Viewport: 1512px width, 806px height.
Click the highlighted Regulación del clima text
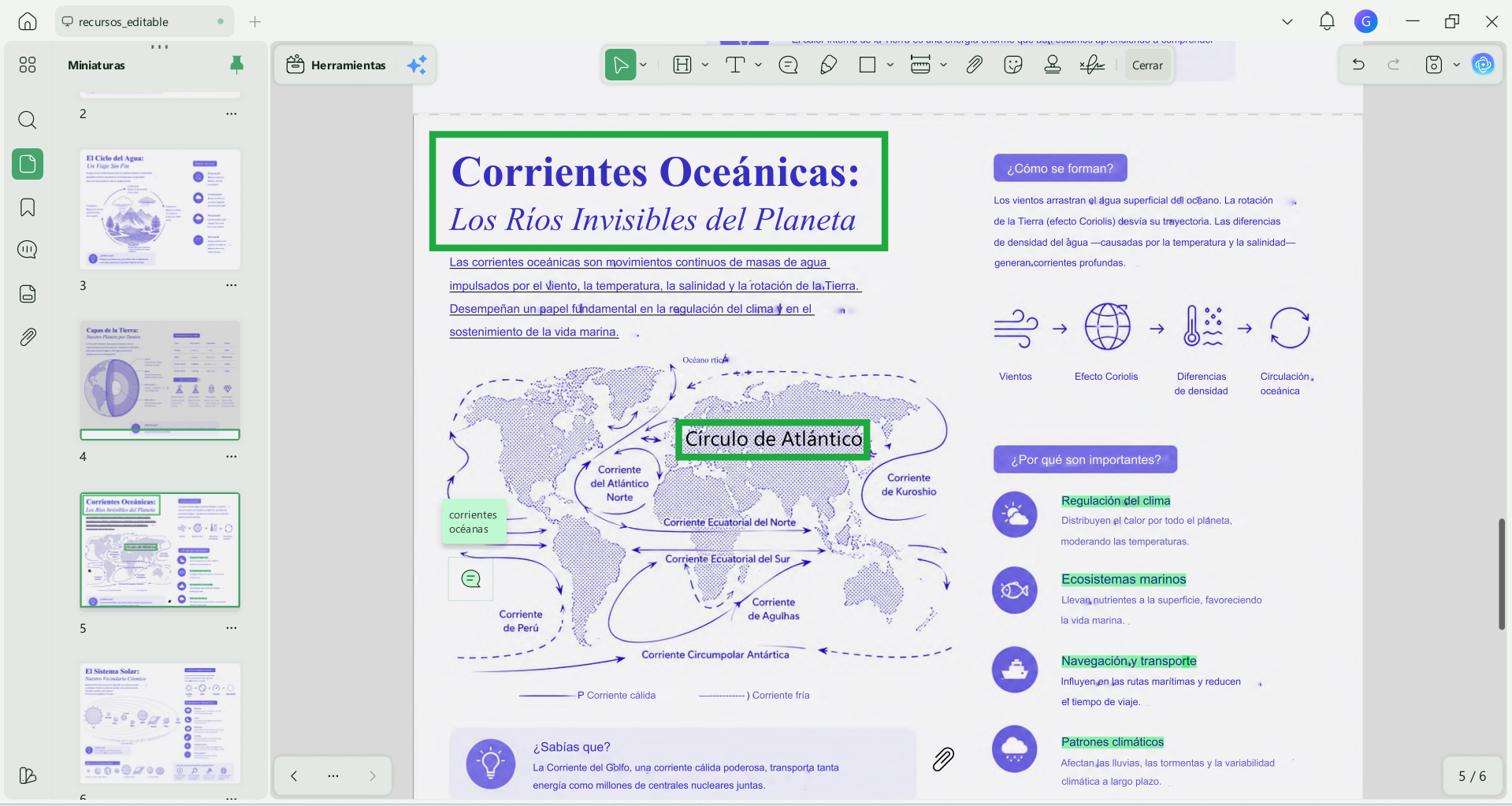pos(1116,500)
